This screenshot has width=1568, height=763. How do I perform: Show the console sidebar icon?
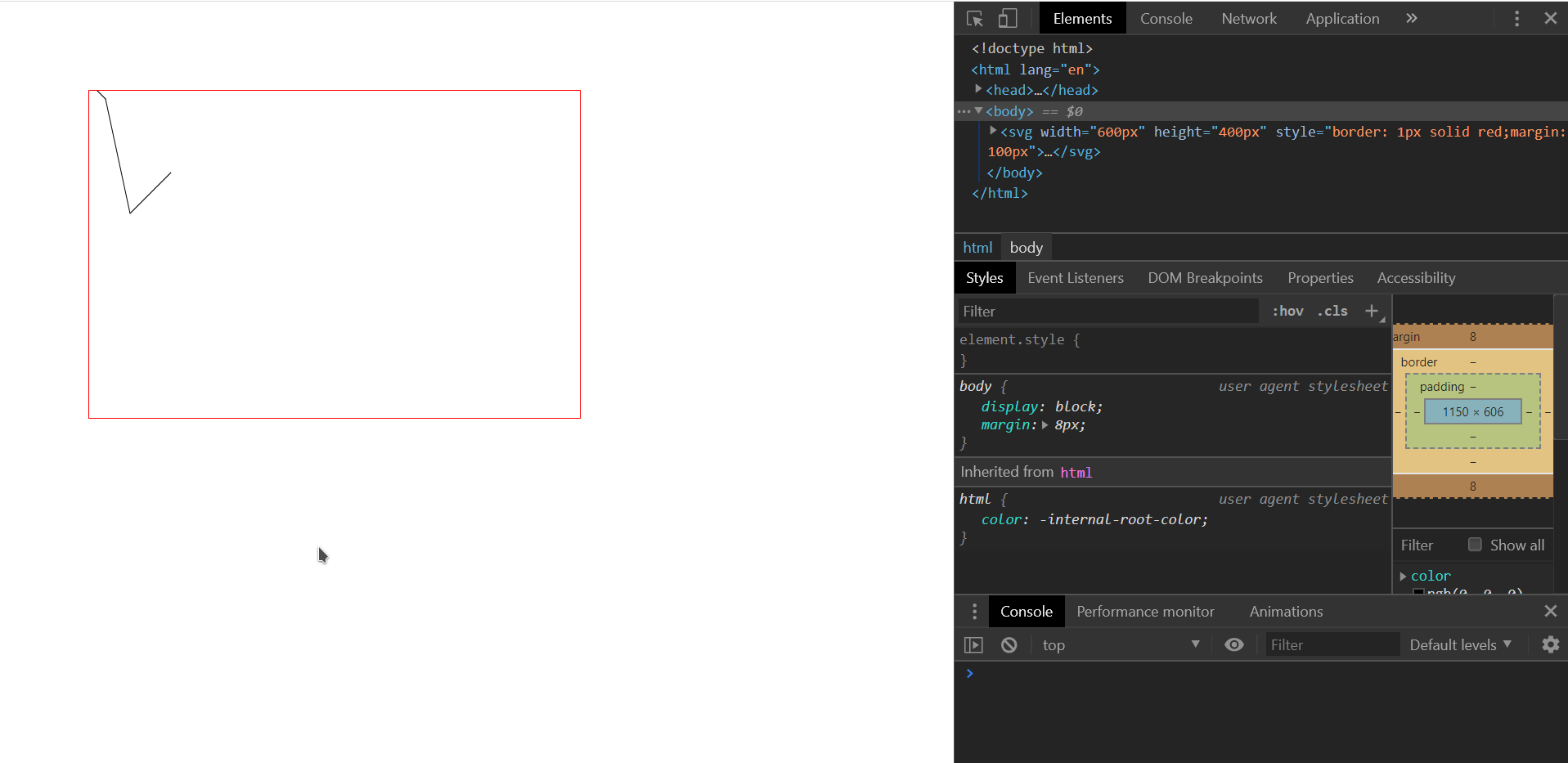(x=973, y=644)
